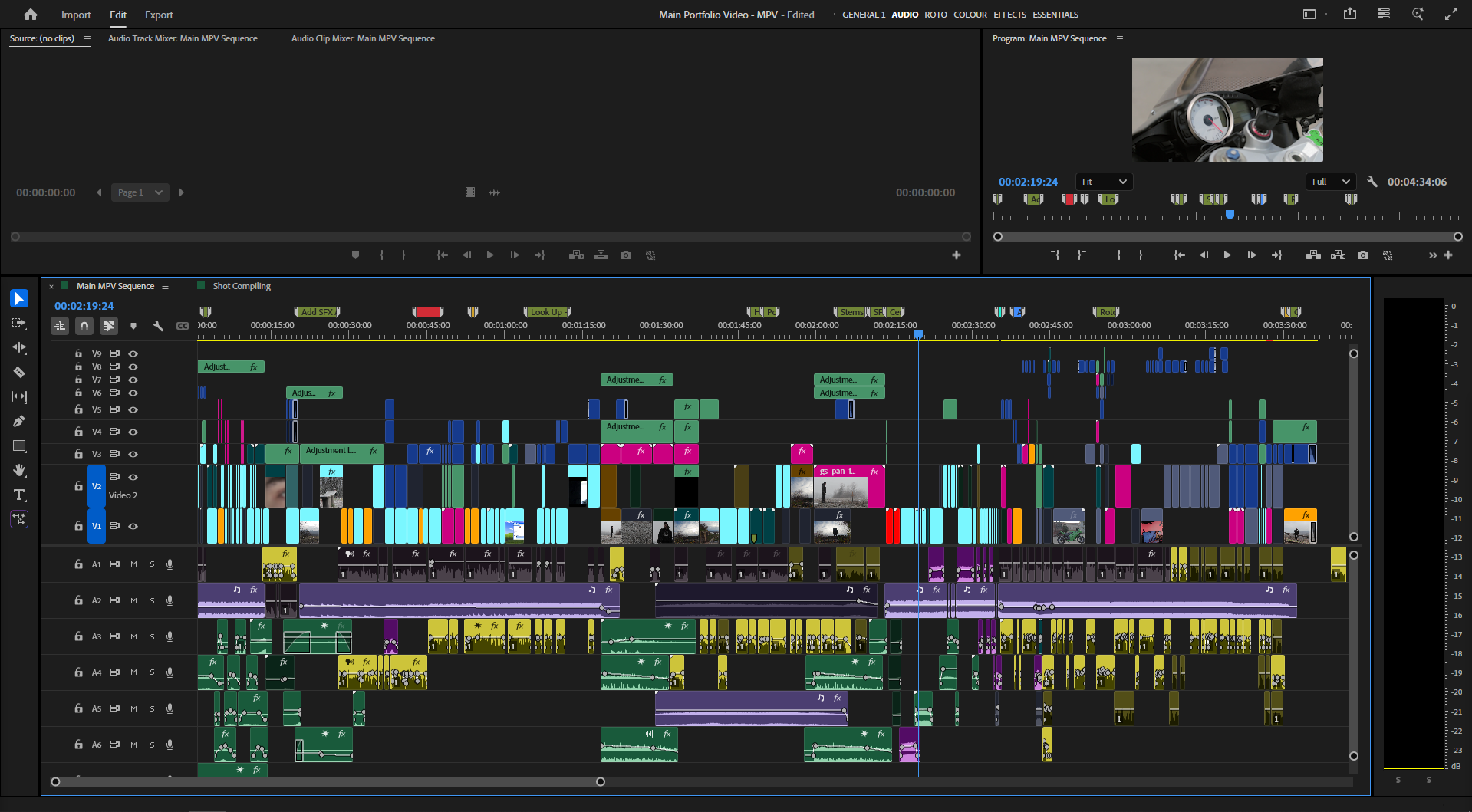Open the Full playback resolution dropdown
This screenshot has width=1472, height=812.
point(1329,182)
